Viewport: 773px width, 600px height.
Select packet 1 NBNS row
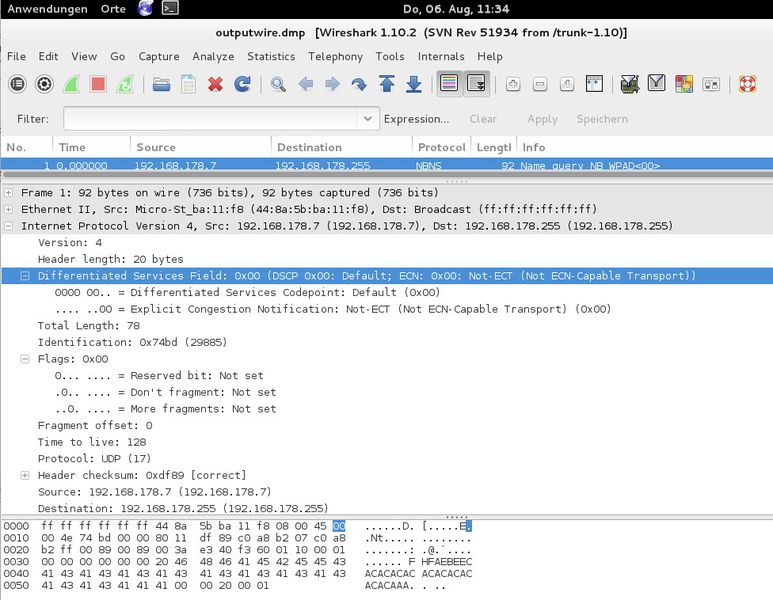[x=386, y=165]
